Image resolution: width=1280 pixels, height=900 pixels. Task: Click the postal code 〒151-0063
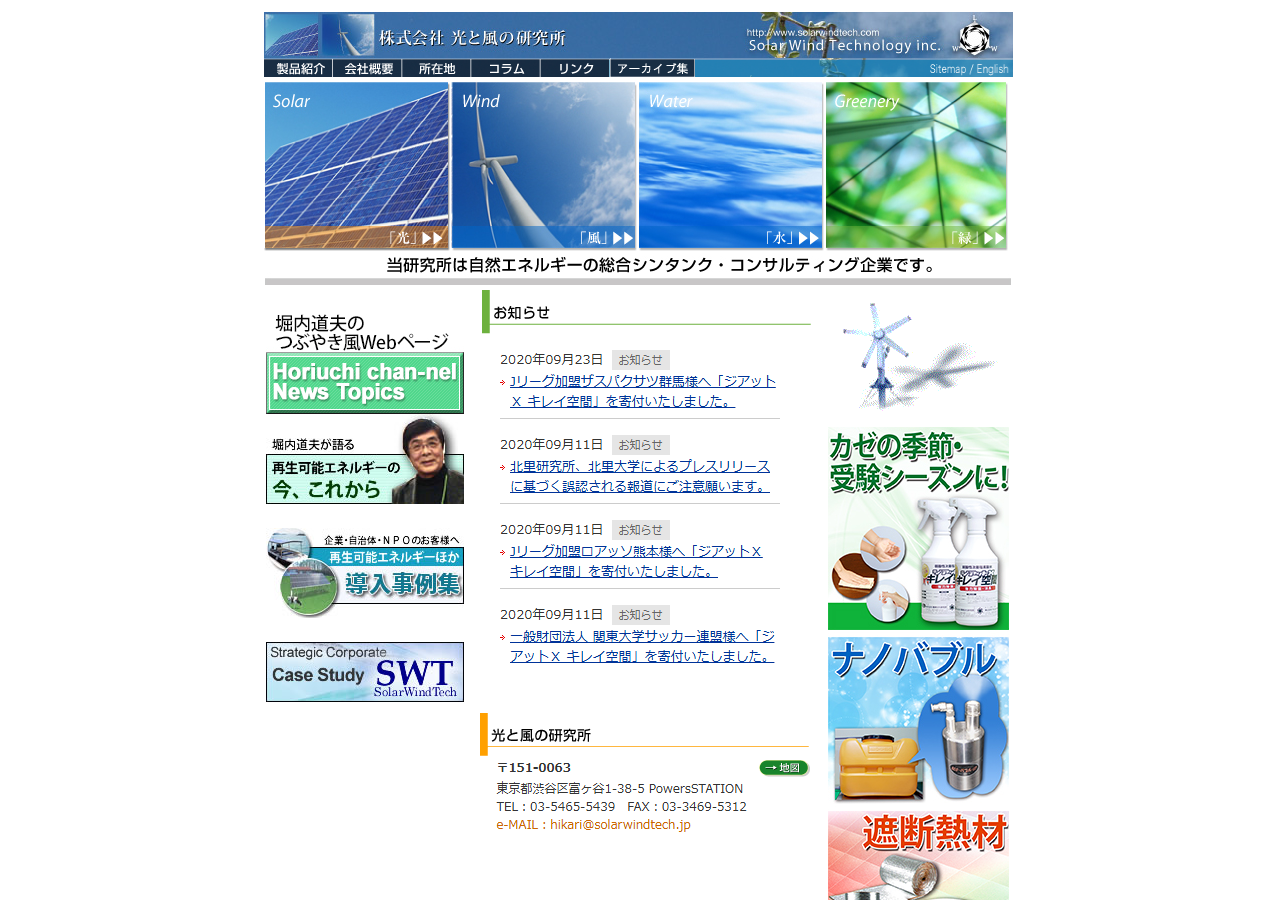tap(534, 768)
